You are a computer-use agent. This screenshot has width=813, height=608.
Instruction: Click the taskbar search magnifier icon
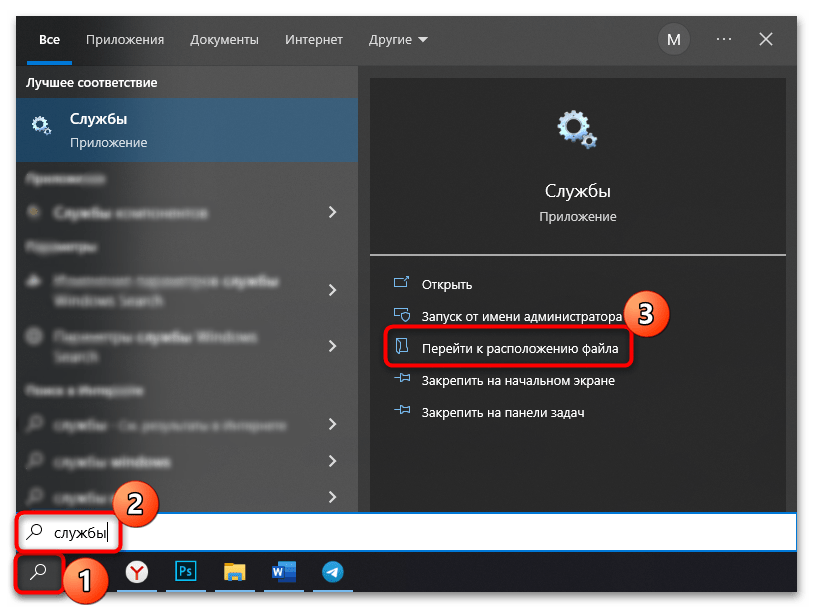click(37, 571)
